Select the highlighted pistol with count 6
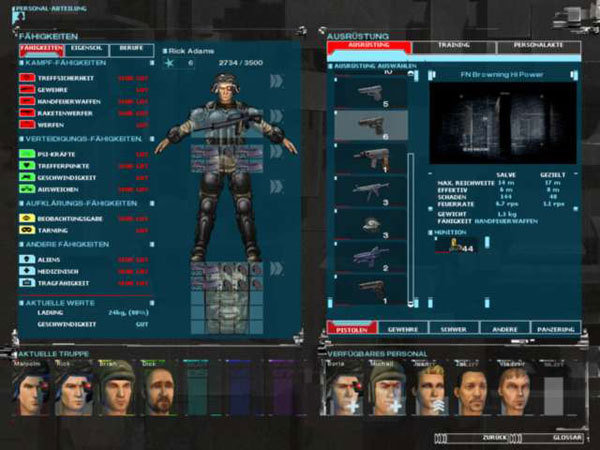600x450 pixels. click(x=370, y=126)
